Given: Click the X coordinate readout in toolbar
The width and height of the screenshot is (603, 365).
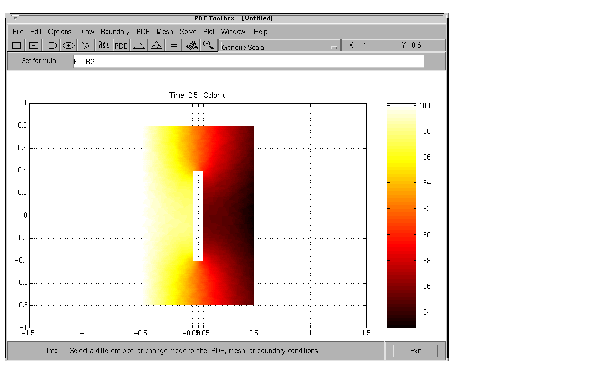Looking at the screenshot, I should click(358, 45).
